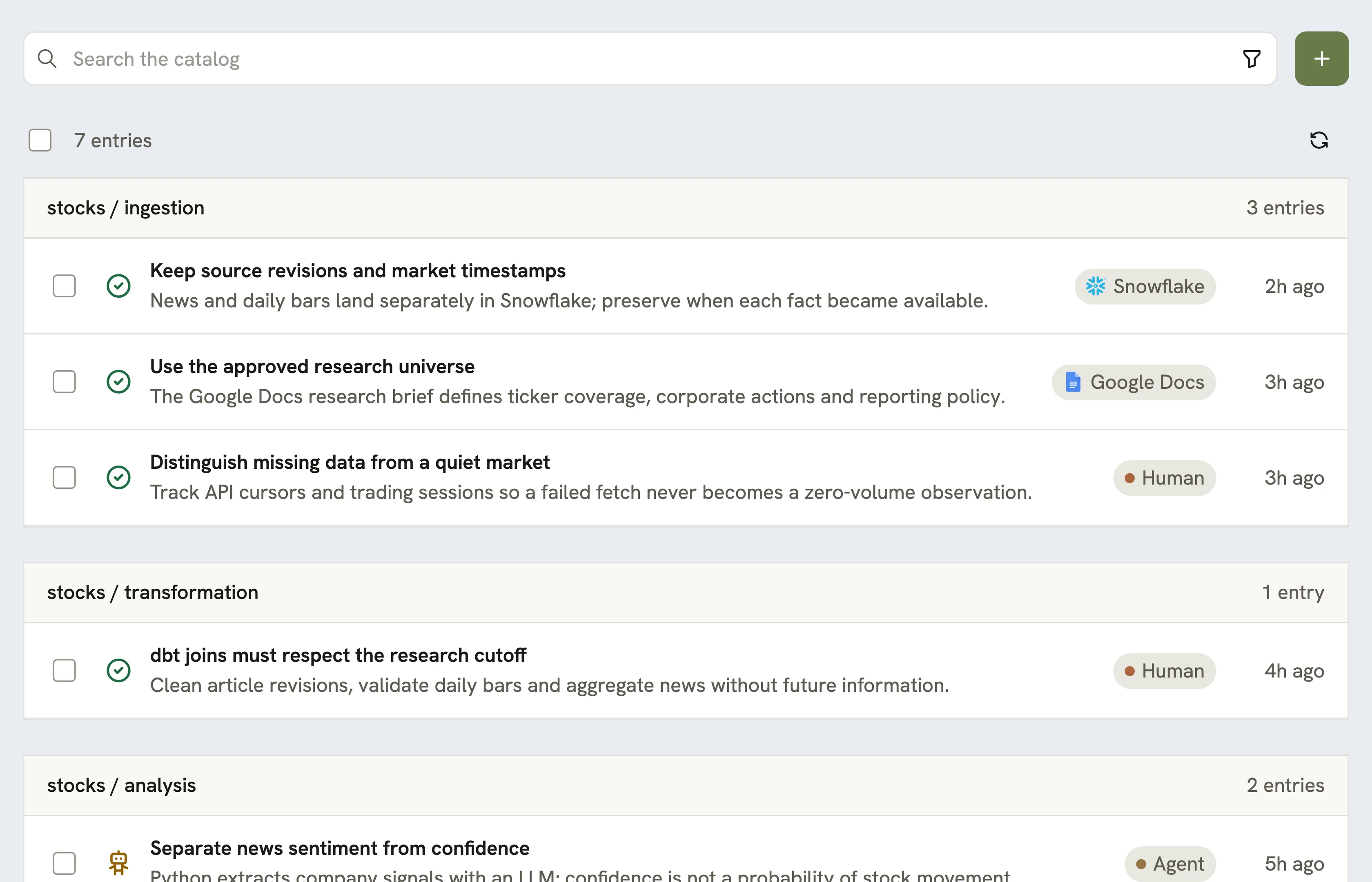Image resolution: width=1372 pixels, height=882 pixels.
Task: Toggle the select-all 7 entries checkbox
Action: pyautogui.click(x=40, y=140)
